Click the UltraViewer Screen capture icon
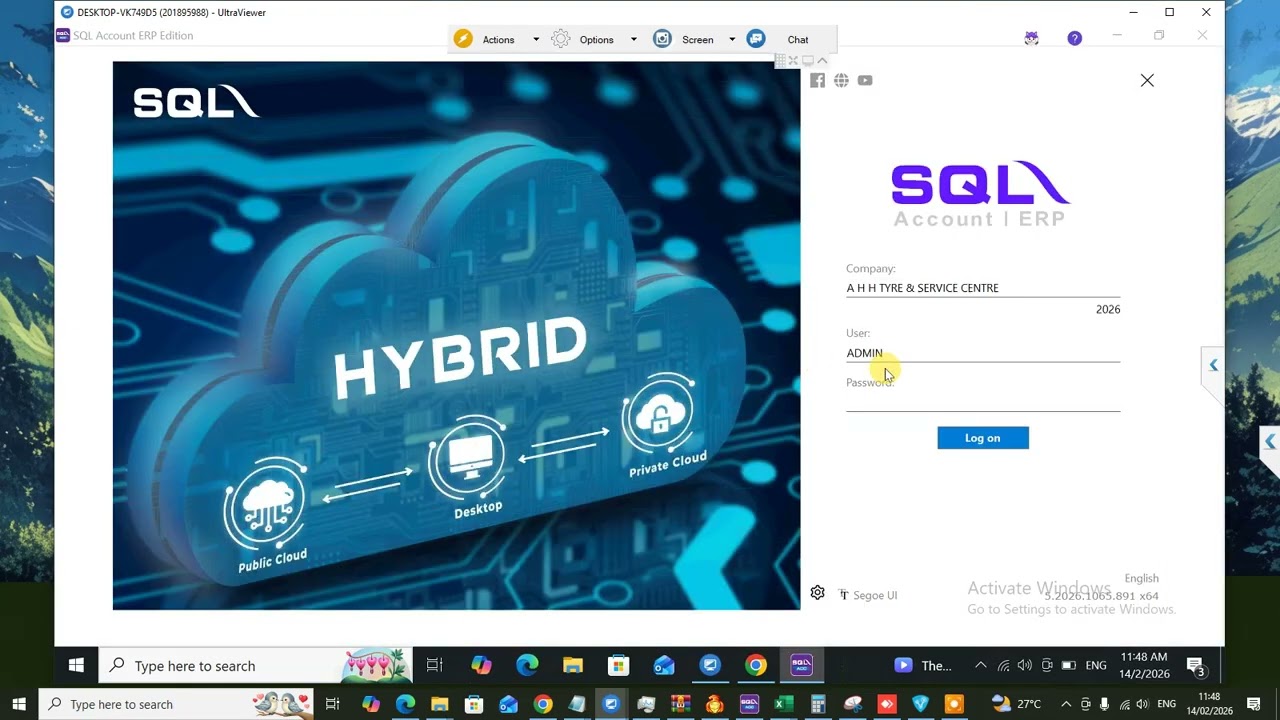Image resolution: width=1280 pixels, height=720 pixels. point(662,39)
